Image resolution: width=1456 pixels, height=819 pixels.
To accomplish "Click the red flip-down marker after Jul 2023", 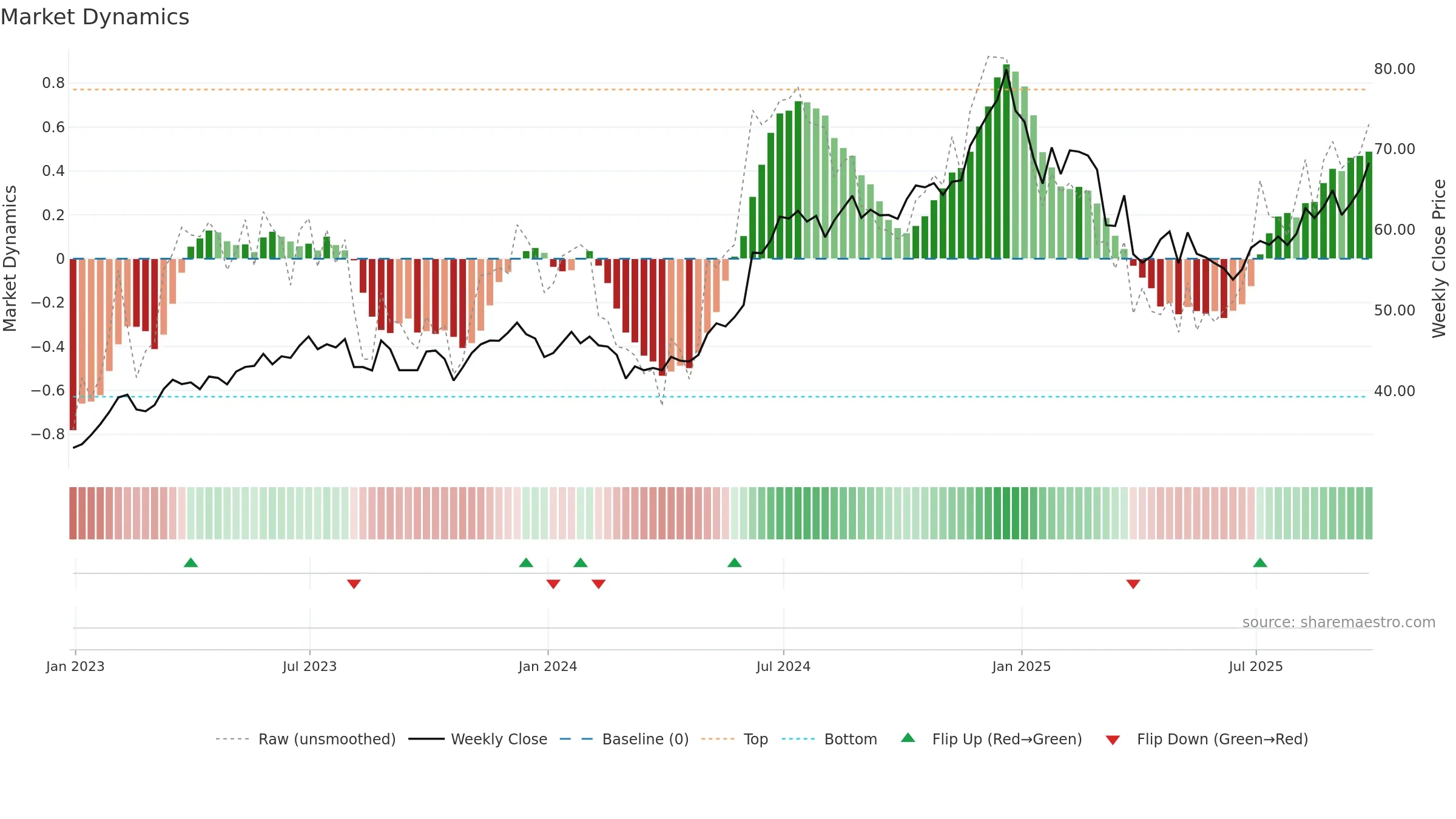I will 354,584.
